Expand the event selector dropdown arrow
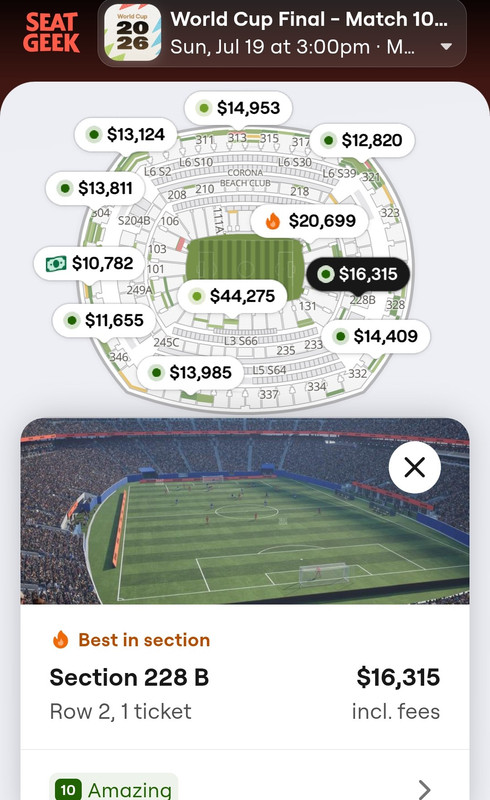The height and width of the screenshot is (800, 490). click(x=446, y=46)
